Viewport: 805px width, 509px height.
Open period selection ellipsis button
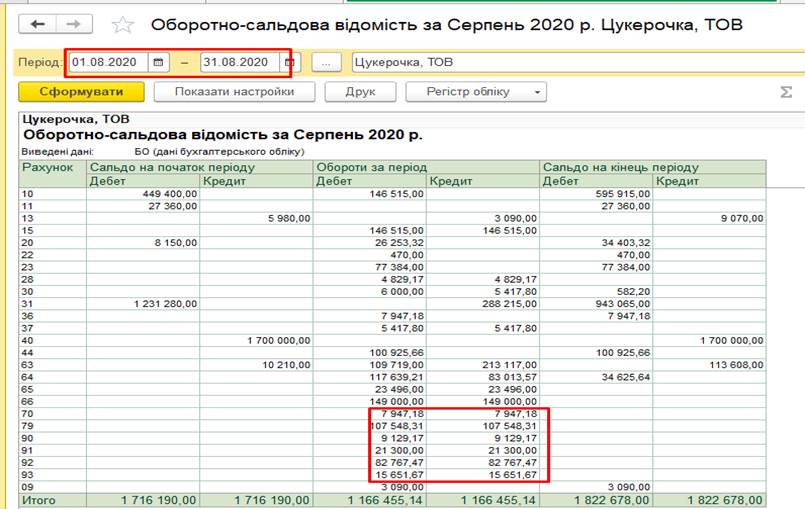[326, 63]
